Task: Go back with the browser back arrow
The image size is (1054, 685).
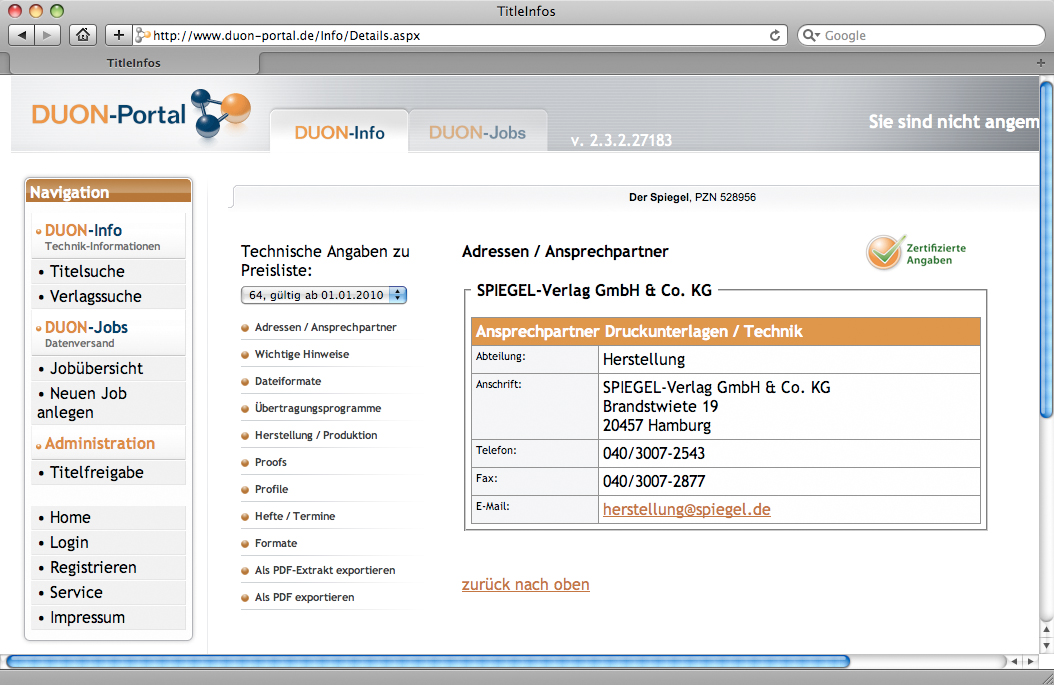Action: click(x=22, y=35)
